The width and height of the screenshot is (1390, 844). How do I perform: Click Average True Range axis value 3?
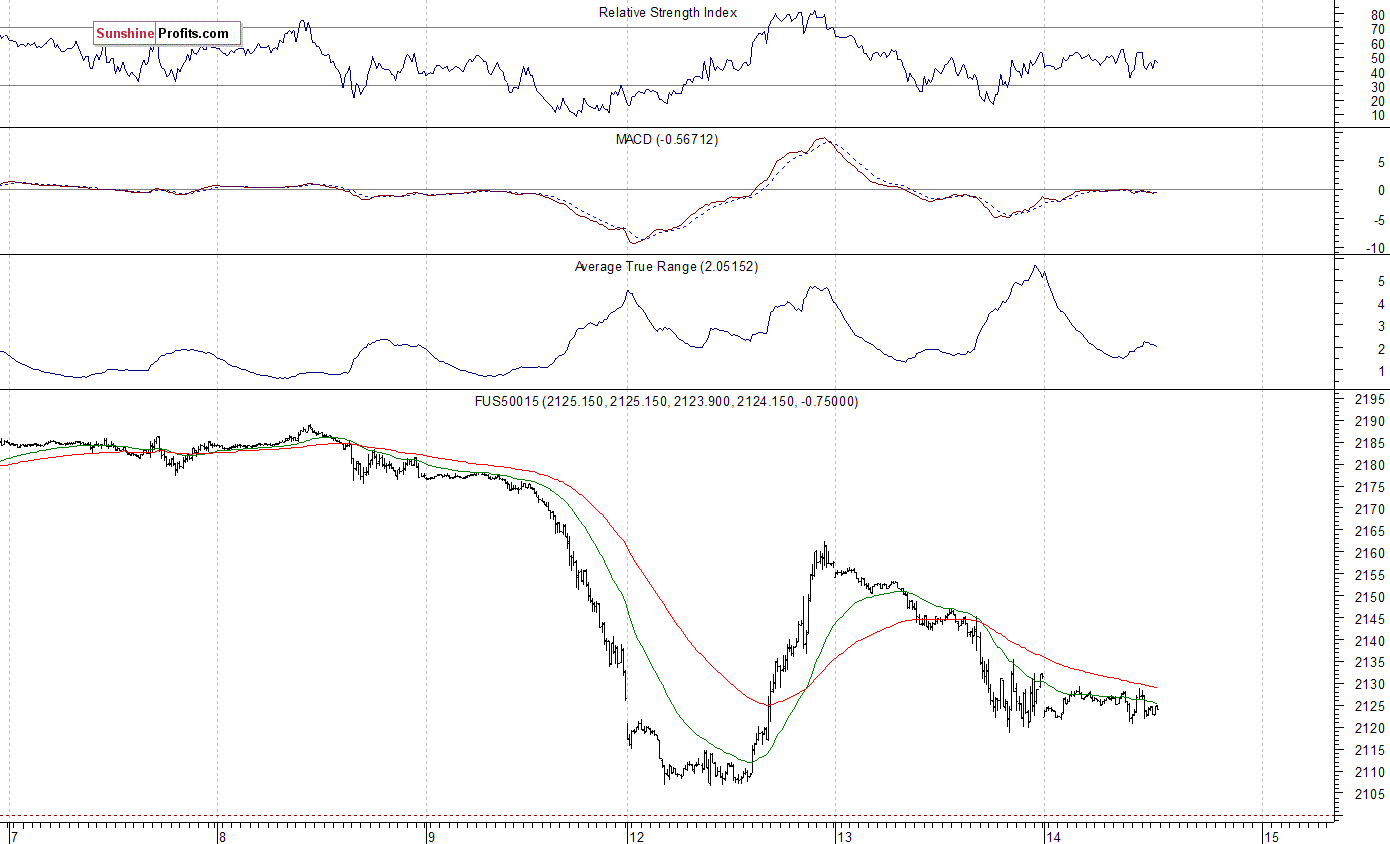[x=1381, y=327]
